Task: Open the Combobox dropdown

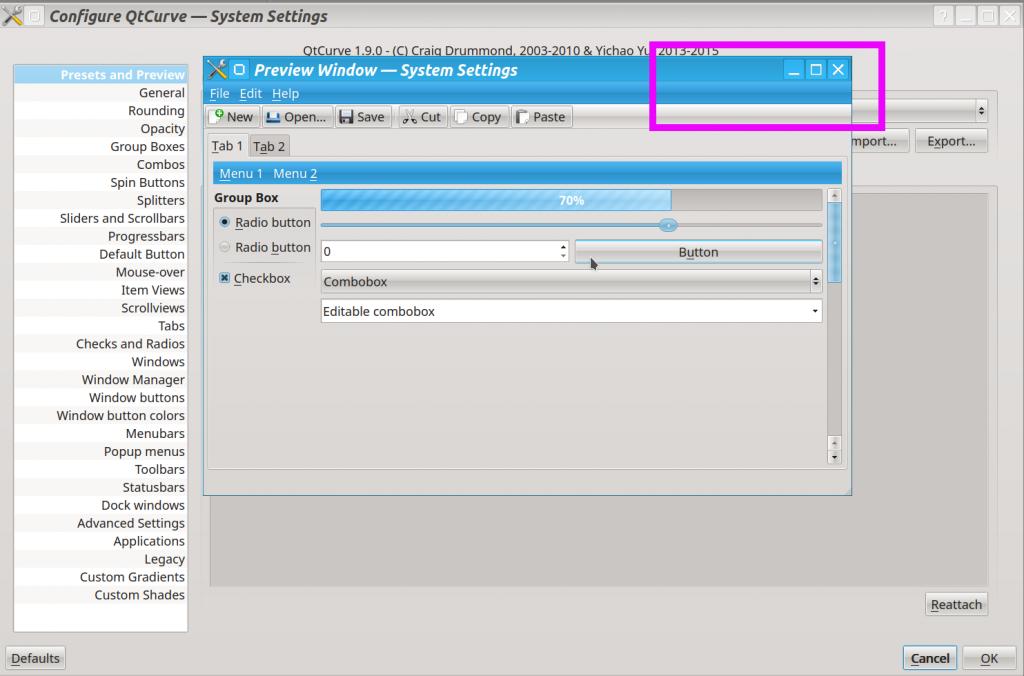Action: (x=816, y=282)
